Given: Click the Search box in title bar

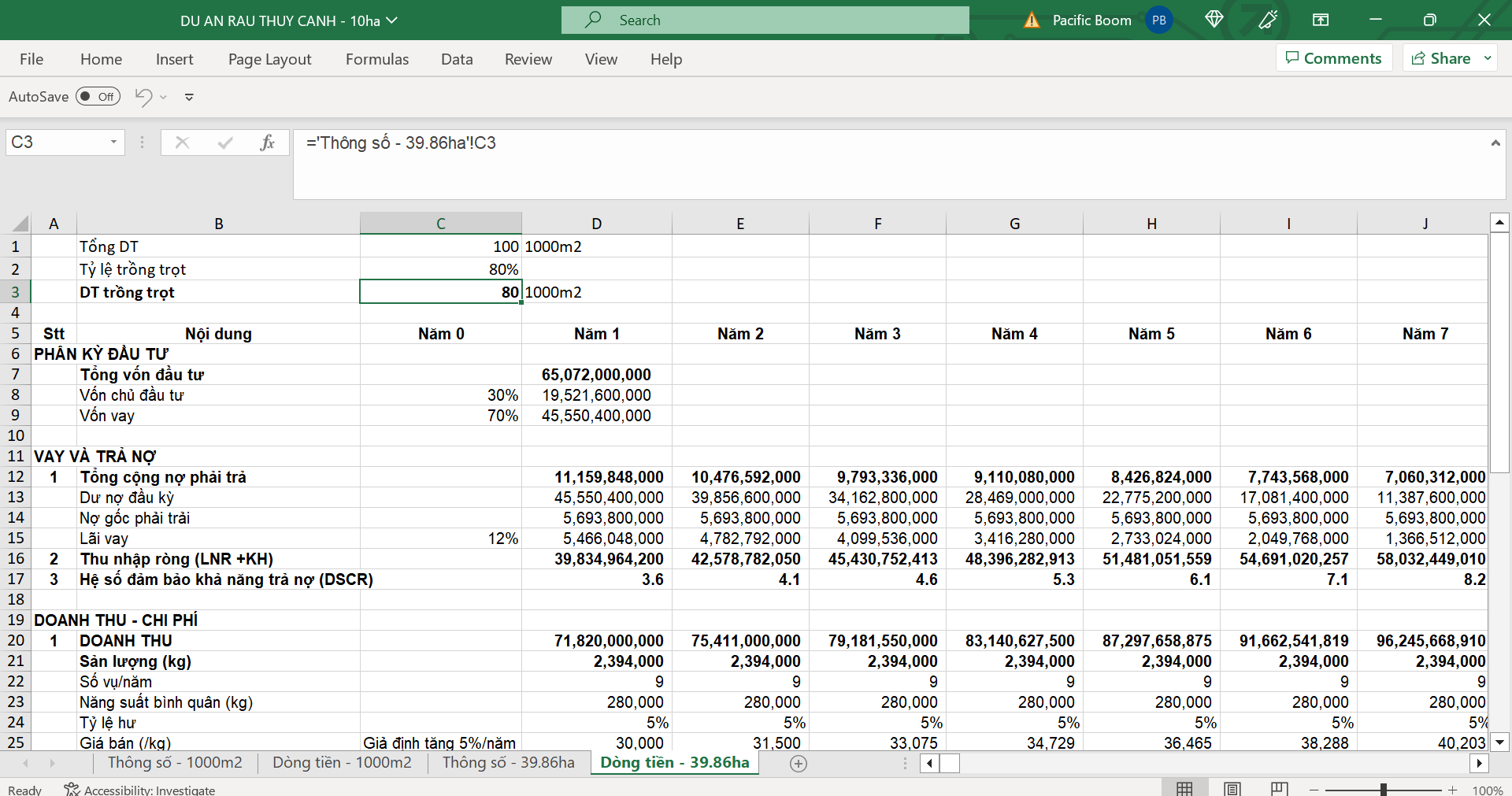Looking at the screenshot, I should click(x=765, y=20).
